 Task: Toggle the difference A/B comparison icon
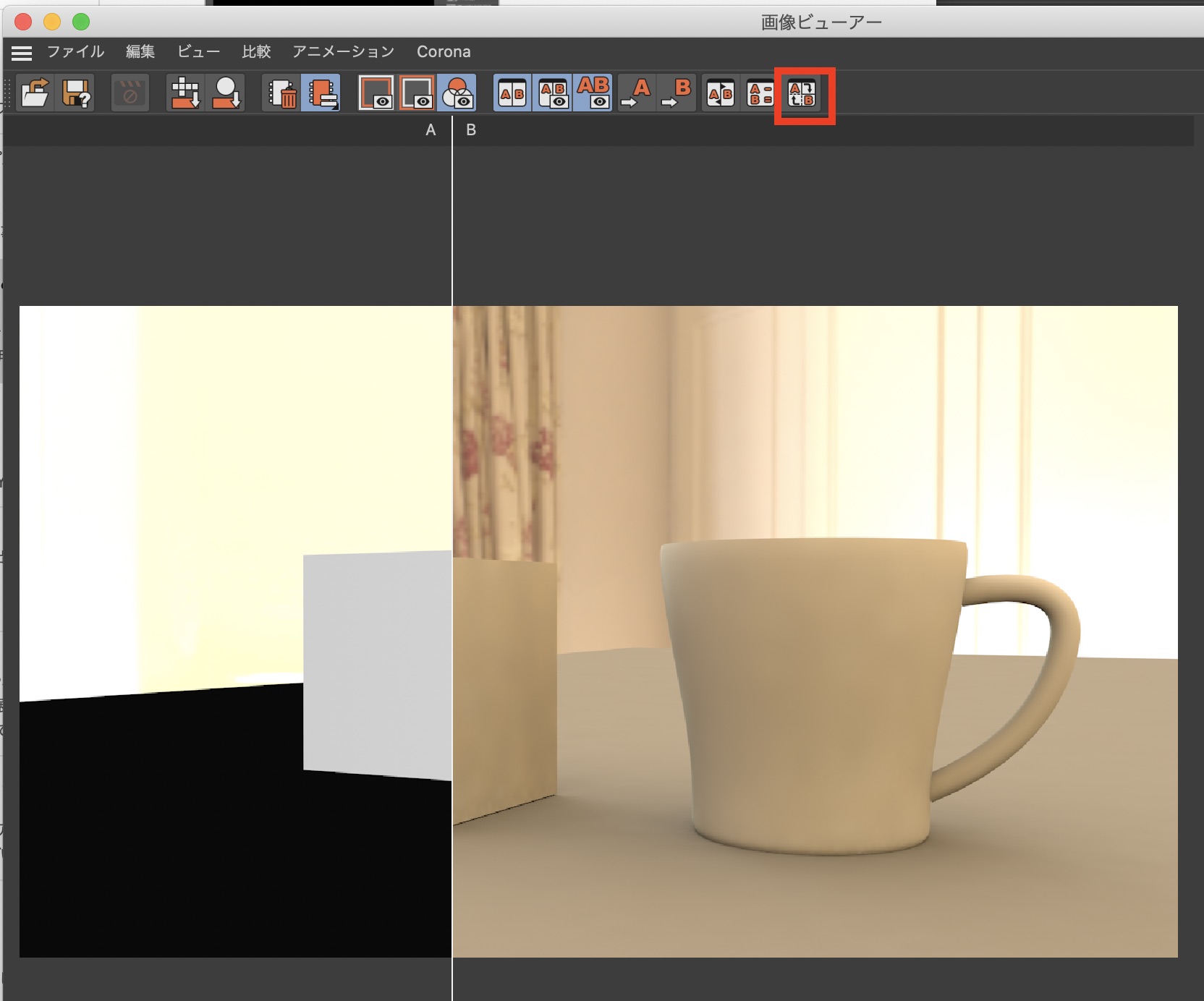760,93
